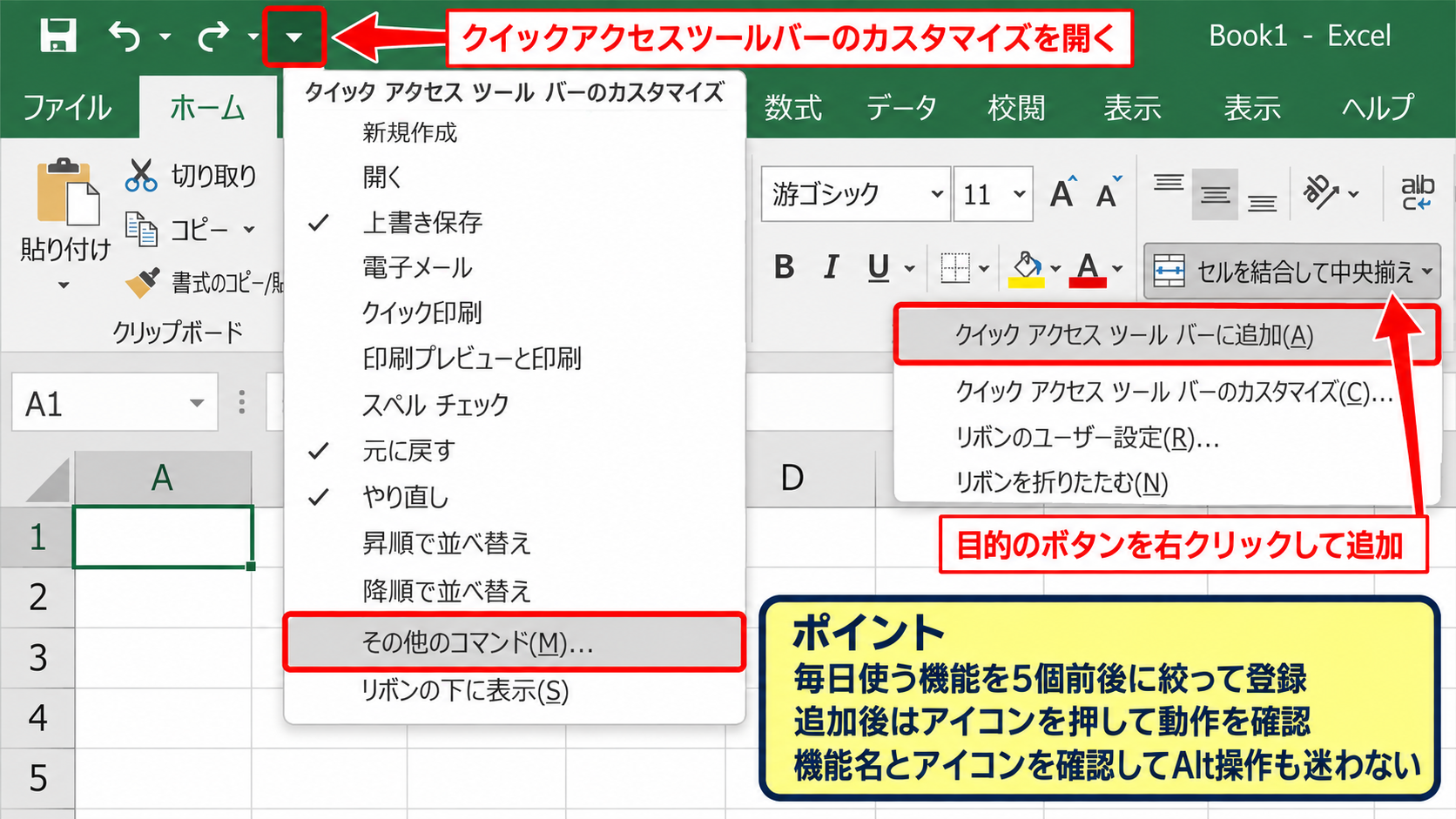
Task: Expand the font size 11 dropdown
Action: coord(1019,193)
